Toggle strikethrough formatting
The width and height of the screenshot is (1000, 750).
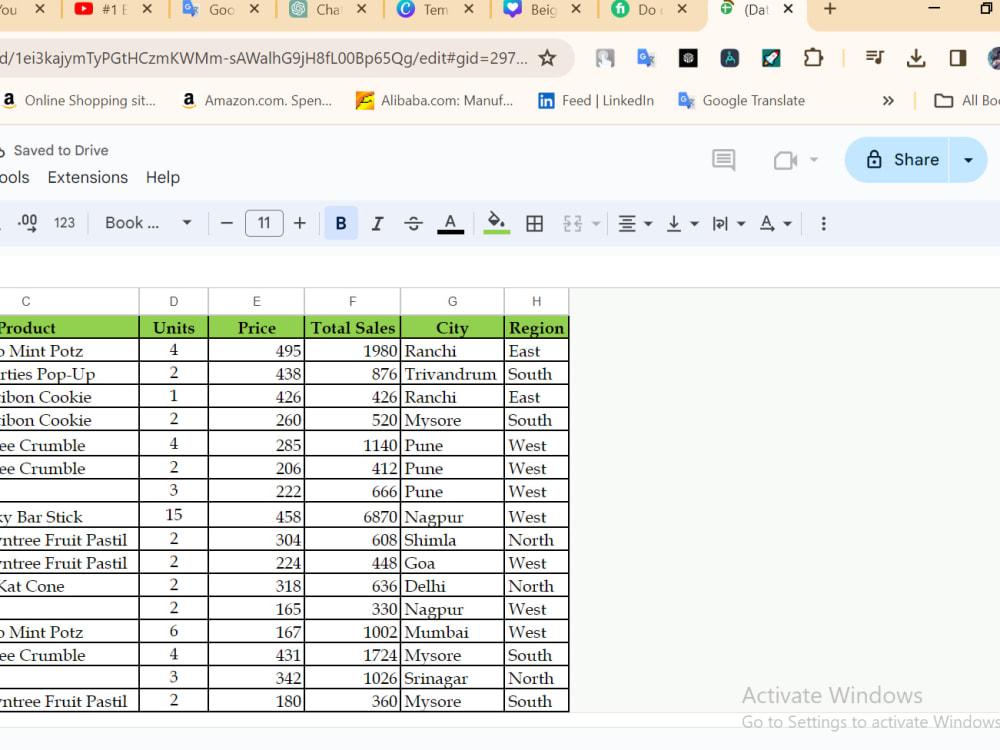click(413, 223)
